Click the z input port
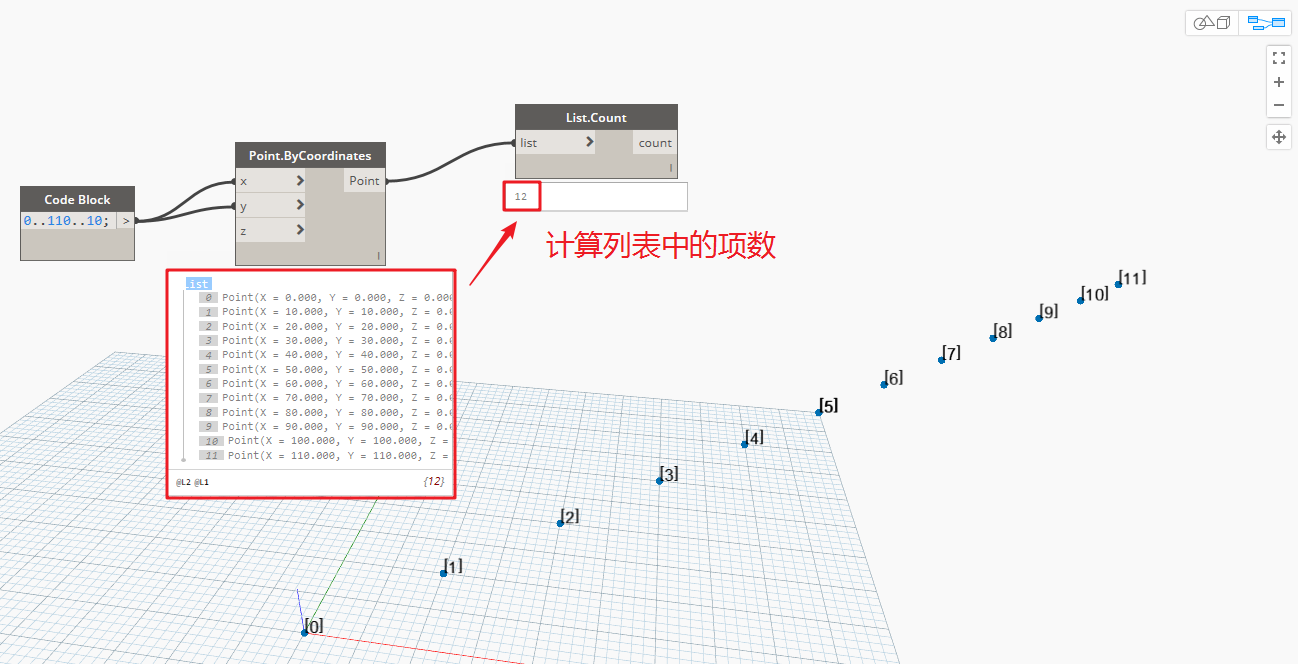 click(x=271, y=231)
